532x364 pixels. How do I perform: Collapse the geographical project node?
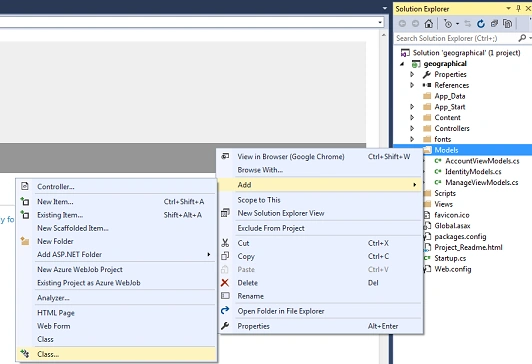[x=402, y=63]
